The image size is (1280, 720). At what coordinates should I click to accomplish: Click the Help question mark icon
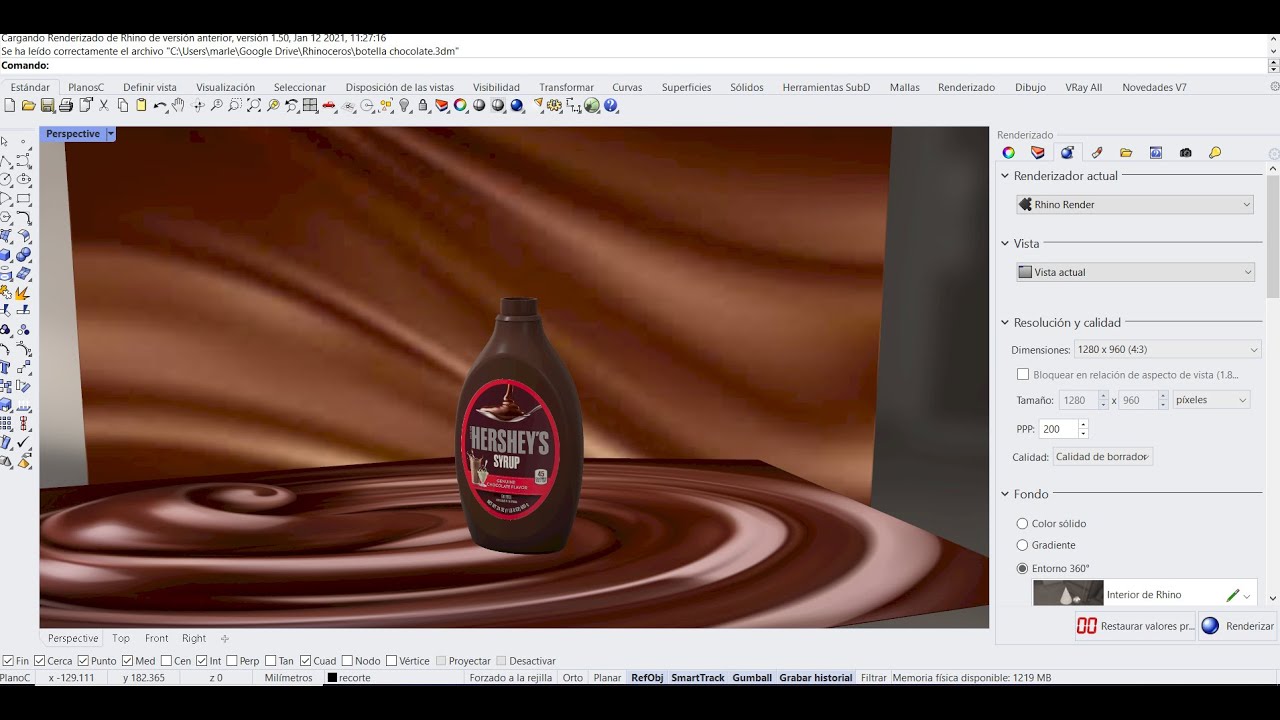[610, 105]
